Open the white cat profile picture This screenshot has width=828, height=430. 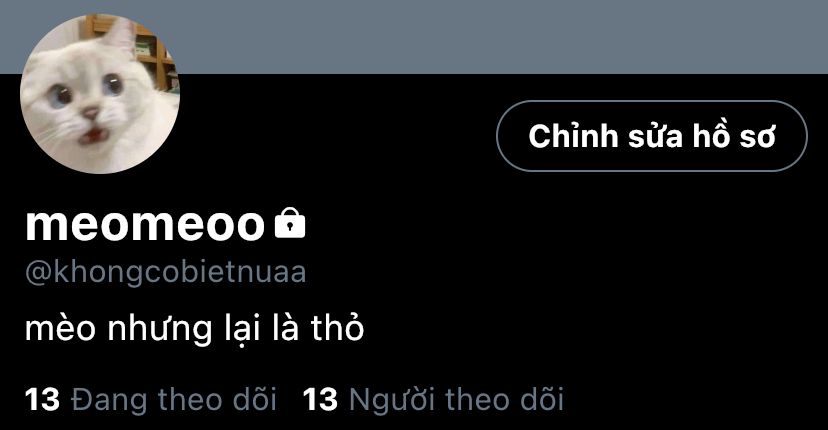[x=100, y=94]
